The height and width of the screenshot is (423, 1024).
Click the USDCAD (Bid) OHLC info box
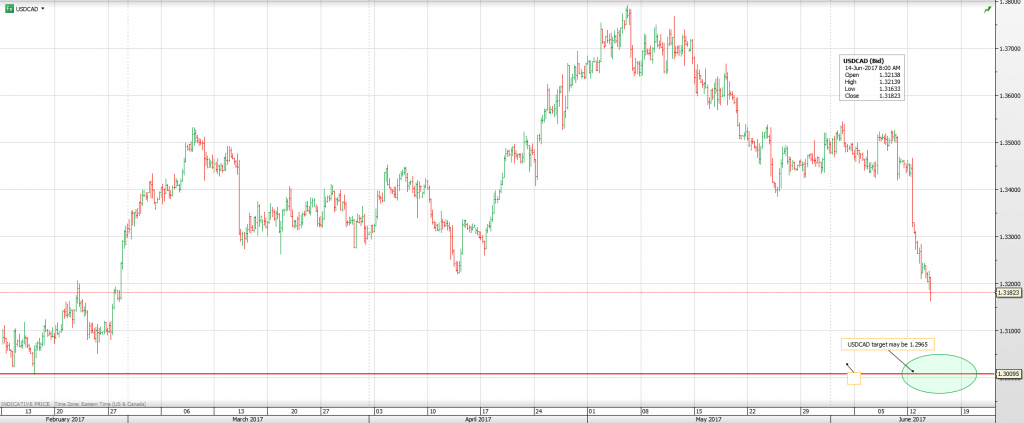874,77
